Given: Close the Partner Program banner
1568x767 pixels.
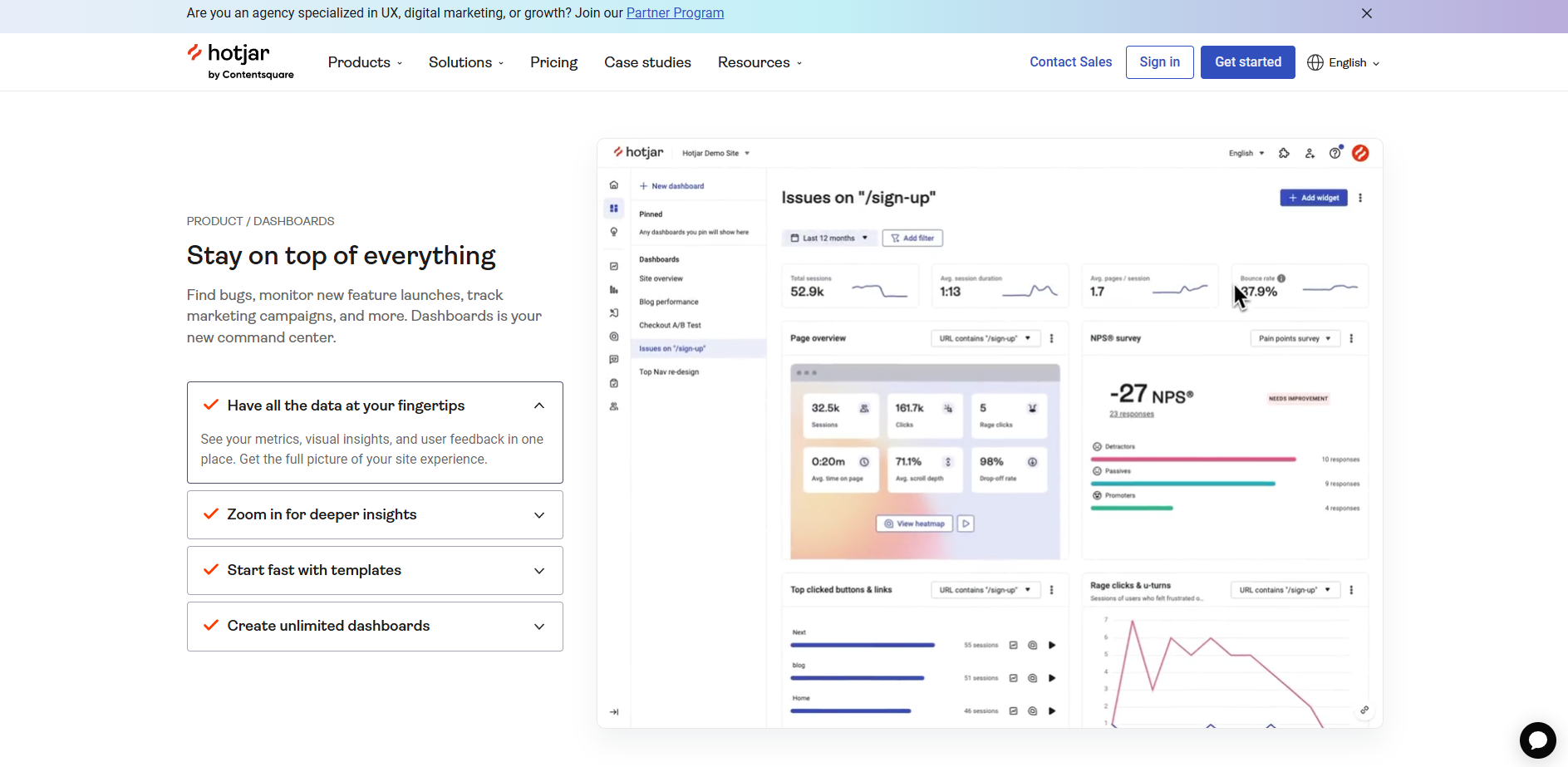Looking at the screenshot, I should coord(1367,13).
